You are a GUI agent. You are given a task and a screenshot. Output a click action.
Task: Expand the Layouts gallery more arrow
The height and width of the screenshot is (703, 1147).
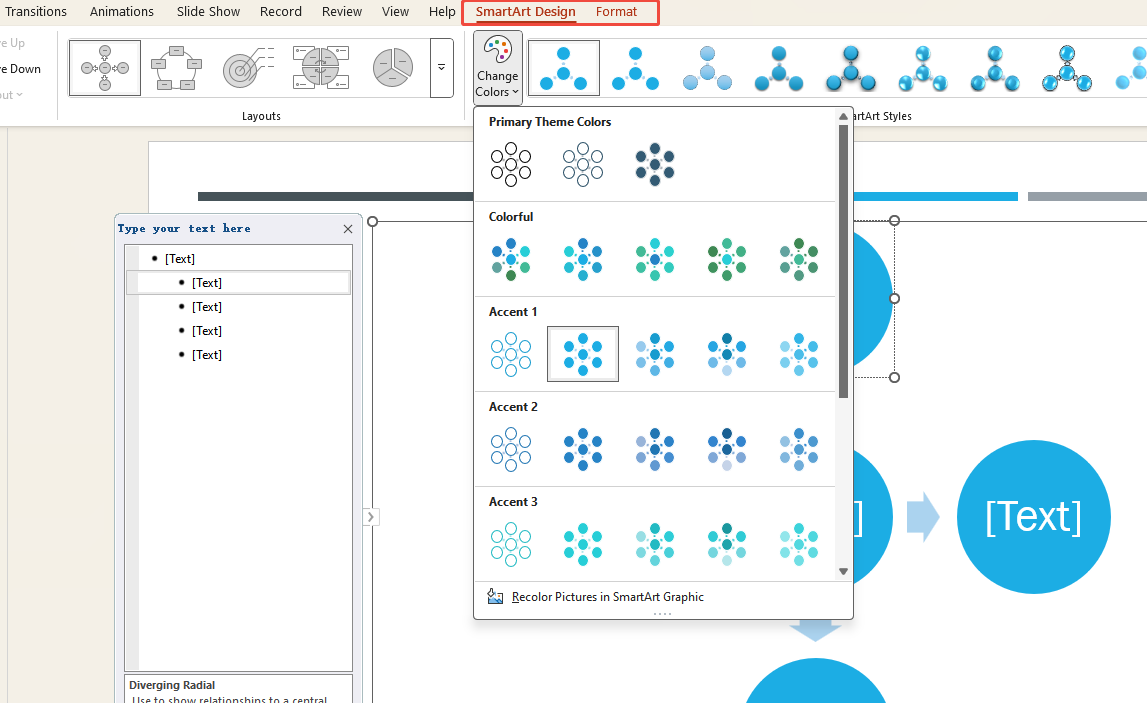441,68
